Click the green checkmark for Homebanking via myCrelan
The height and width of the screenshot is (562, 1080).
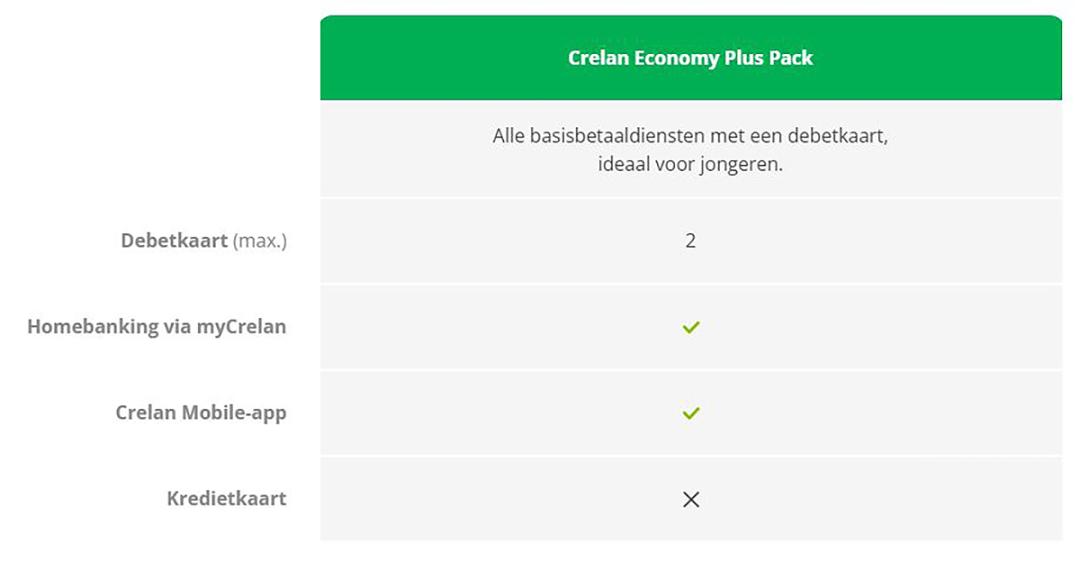coord(690,327)
